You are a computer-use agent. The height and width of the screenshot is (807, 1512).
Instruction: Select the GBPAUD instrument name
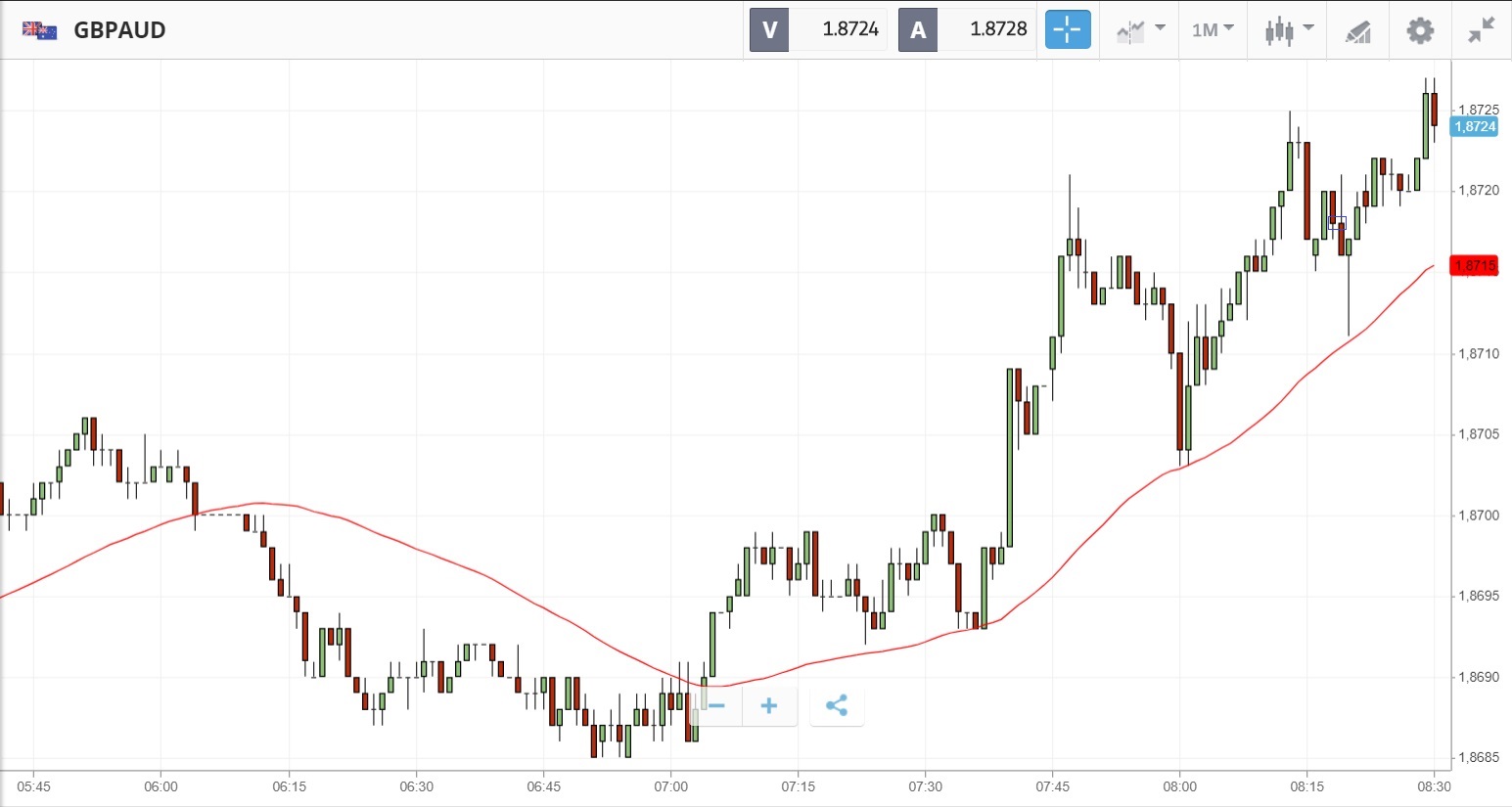(x=120, y=30)
